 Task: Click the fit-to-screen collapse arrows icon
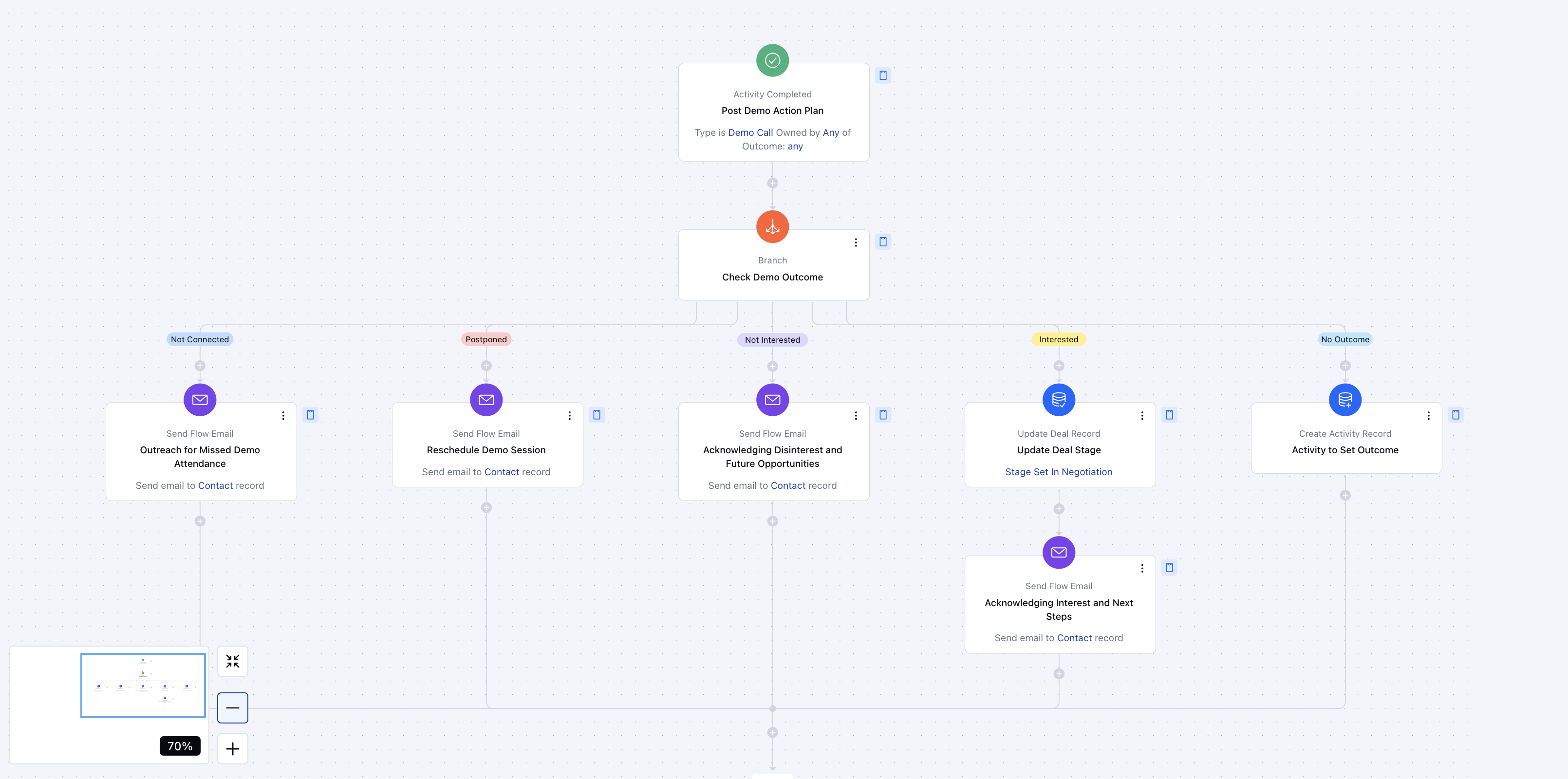[233, 661]
